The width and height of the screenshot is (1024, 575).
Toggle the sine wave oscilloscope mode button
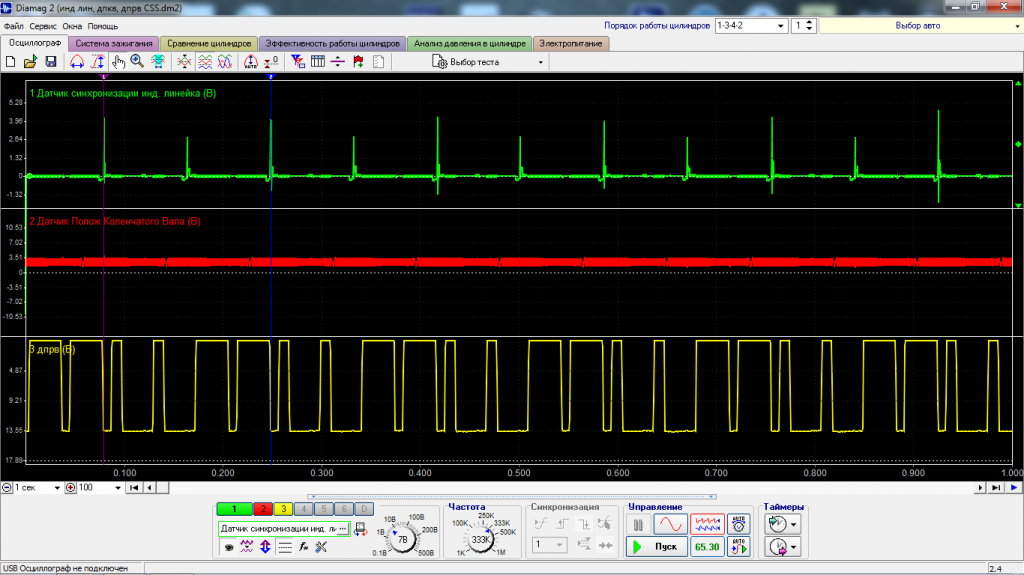pyautogui.click(x=671, y=524)
